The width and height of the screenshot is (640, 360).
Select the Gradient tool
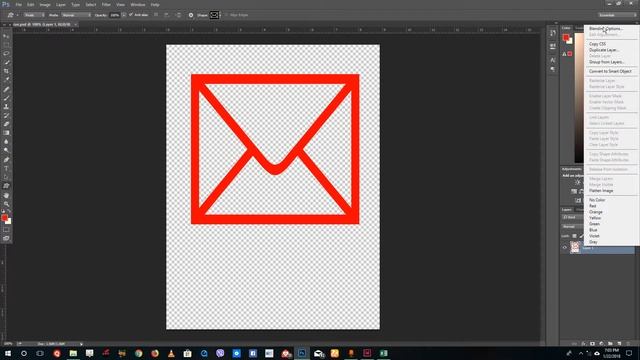(6, 133)
